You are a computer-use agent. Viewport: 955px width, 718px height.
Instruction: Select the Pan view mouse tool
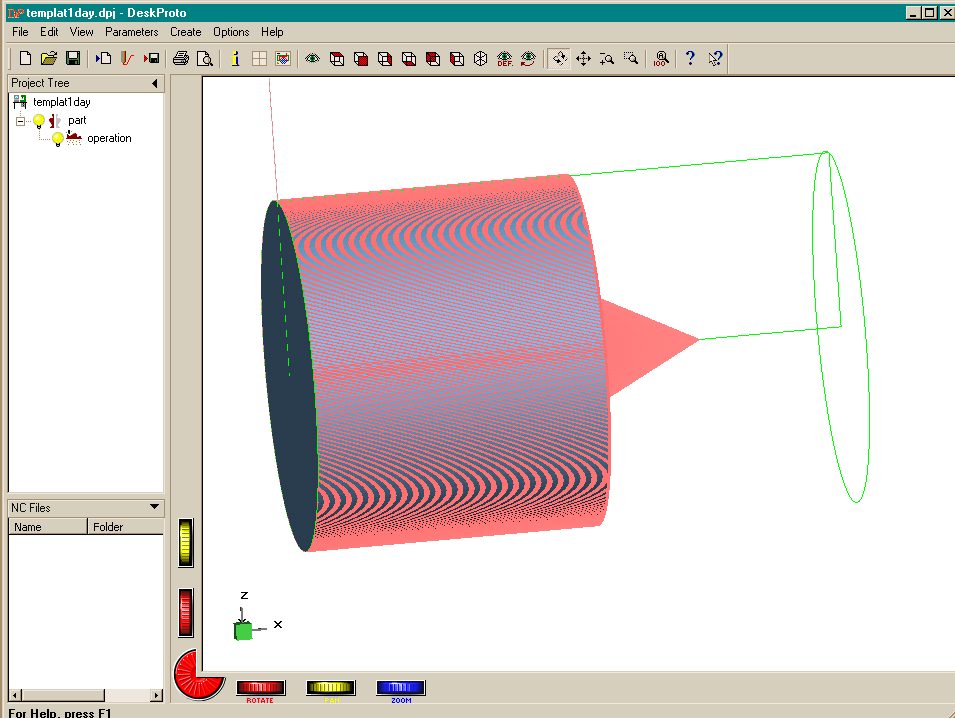click(x=583, y=59)
